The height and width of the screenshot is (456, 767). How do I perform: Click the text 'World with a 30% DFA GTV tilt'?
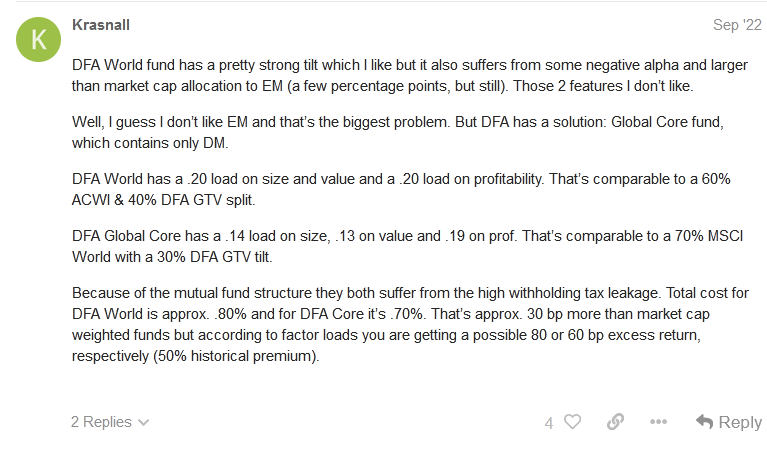tap(171, 257)
